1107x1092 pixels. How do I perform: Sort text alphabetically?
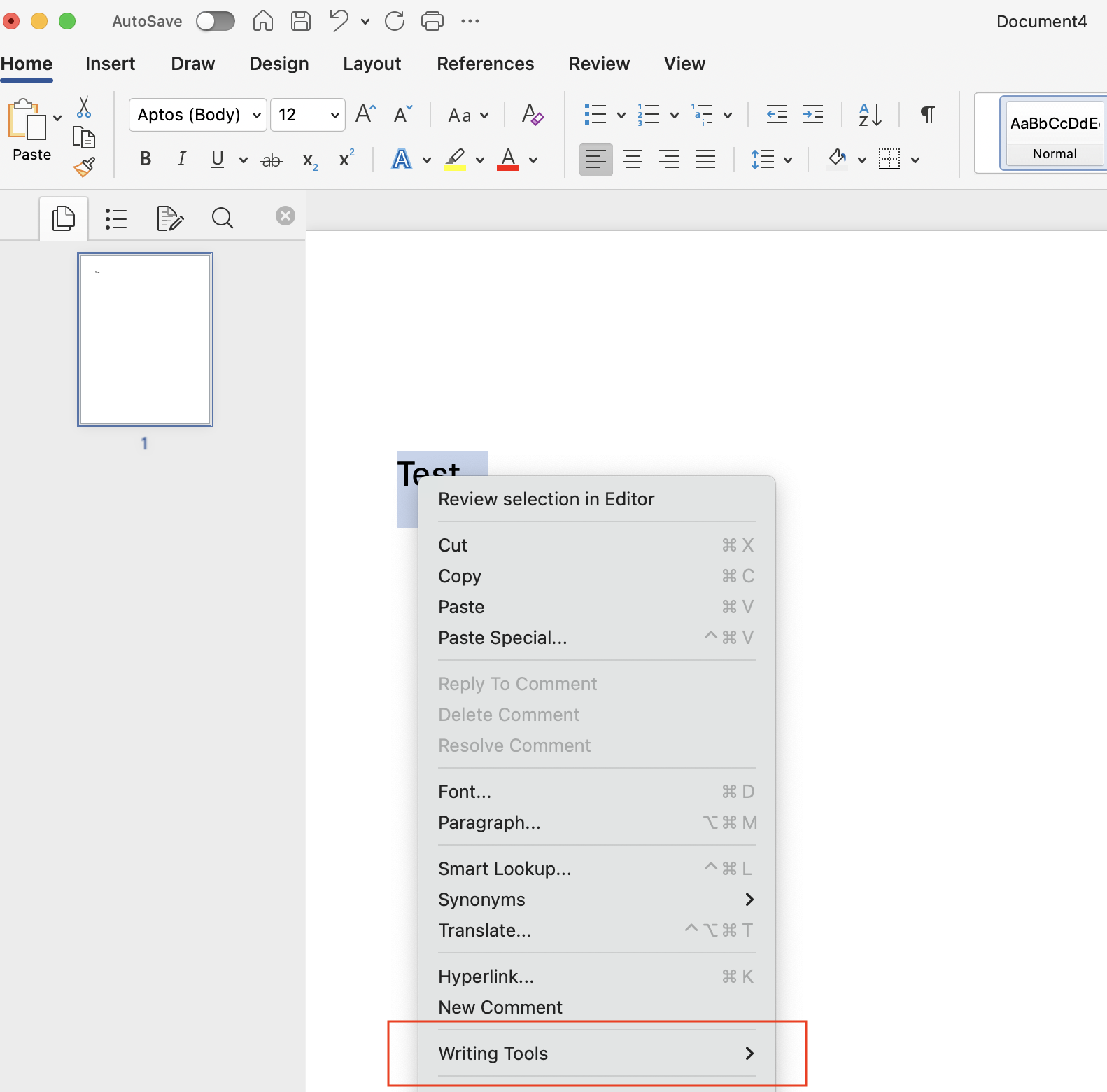click(870, 114)
